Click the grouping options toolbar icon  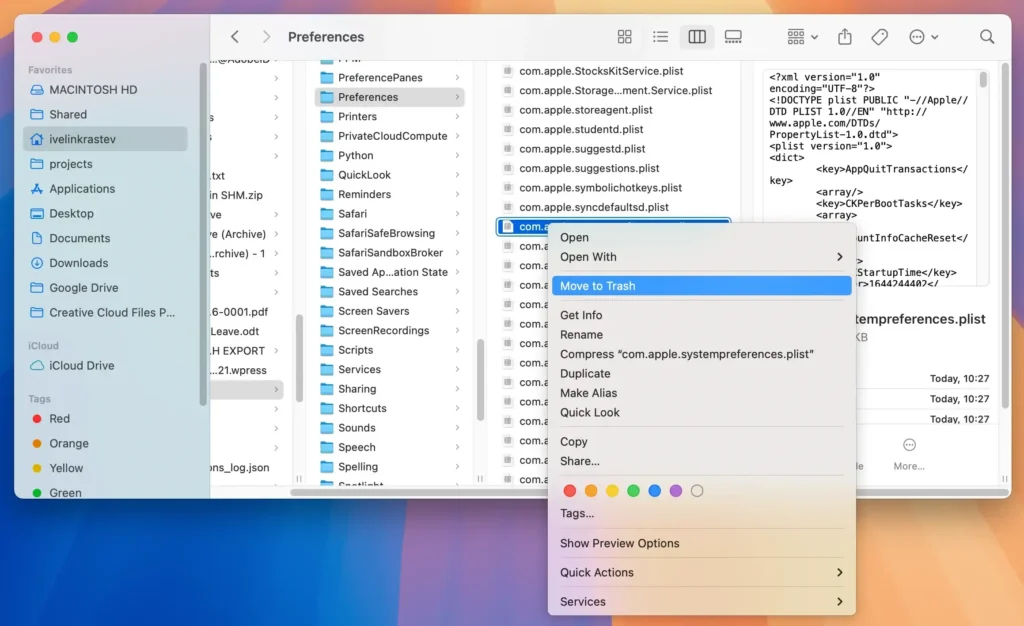(797, 36)
